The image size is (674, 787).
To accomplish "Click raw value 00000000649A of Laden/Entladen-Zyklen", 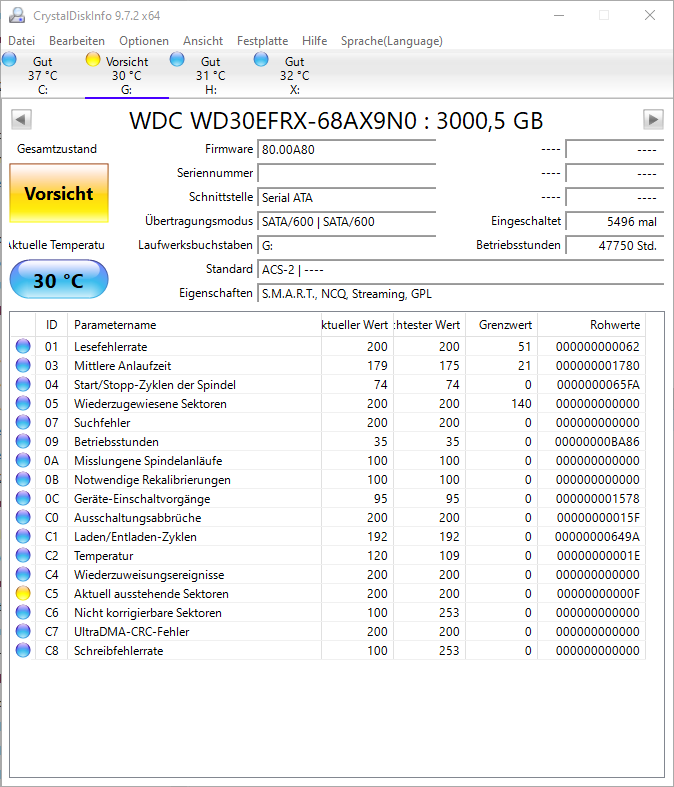I will coord(597,537).
